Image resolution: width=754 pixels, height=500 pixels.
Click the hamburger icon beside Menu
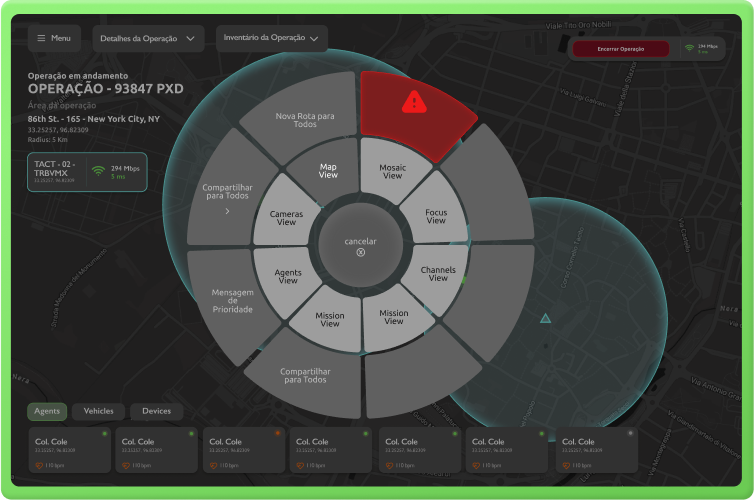click(x=41, y=38)
